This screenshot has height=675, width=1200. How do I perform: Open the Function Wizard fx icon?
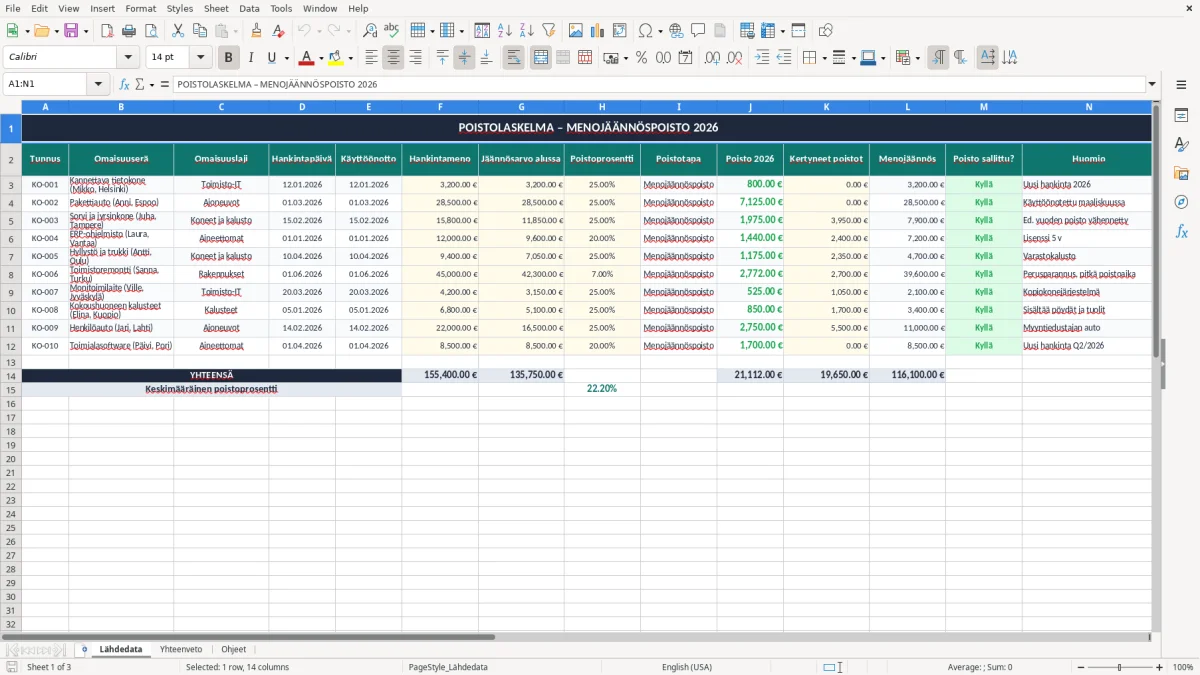125,84
